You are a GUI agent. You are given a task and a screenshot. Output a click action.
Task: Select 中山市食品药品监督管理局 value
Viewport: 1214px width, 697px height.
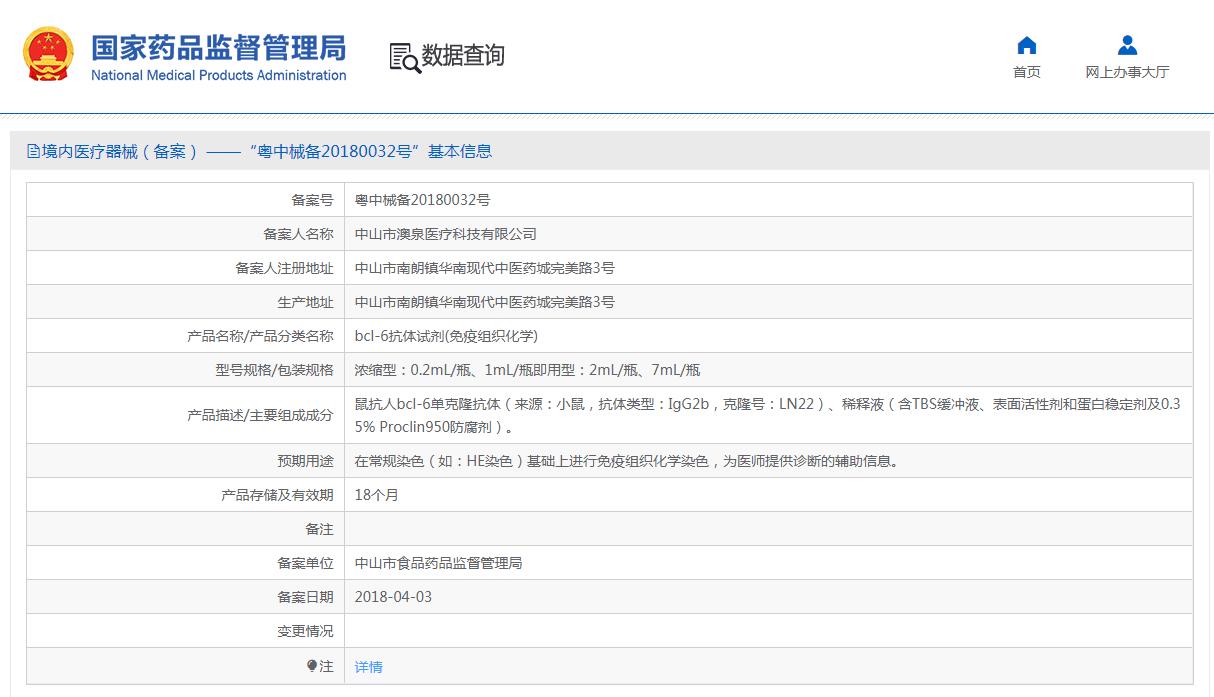coord(439,563)
